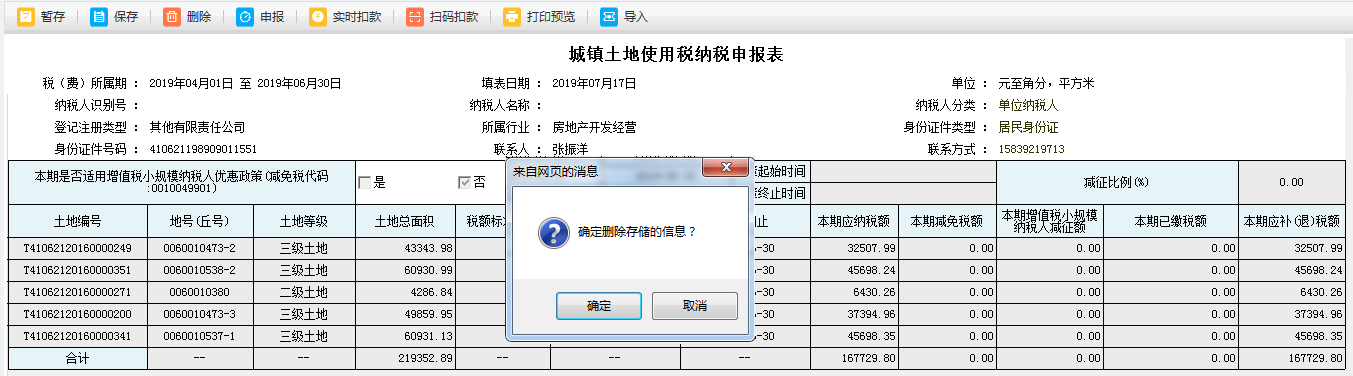The height and width of the screenshot is (376, 1353).
Task: Click the 打印预览 print preview icon
Action: coord(512,17)
